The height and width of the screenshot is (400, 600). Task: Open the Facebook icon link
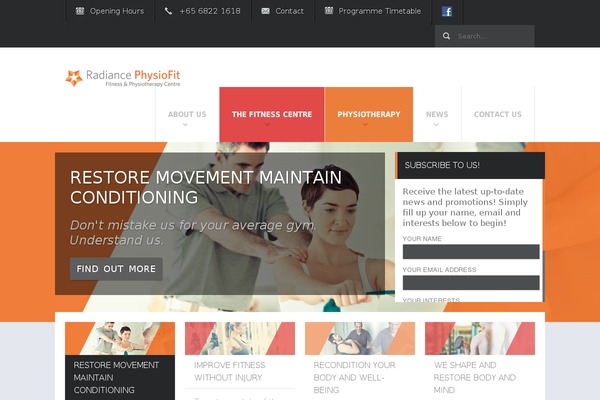click(x=447, y=11)
